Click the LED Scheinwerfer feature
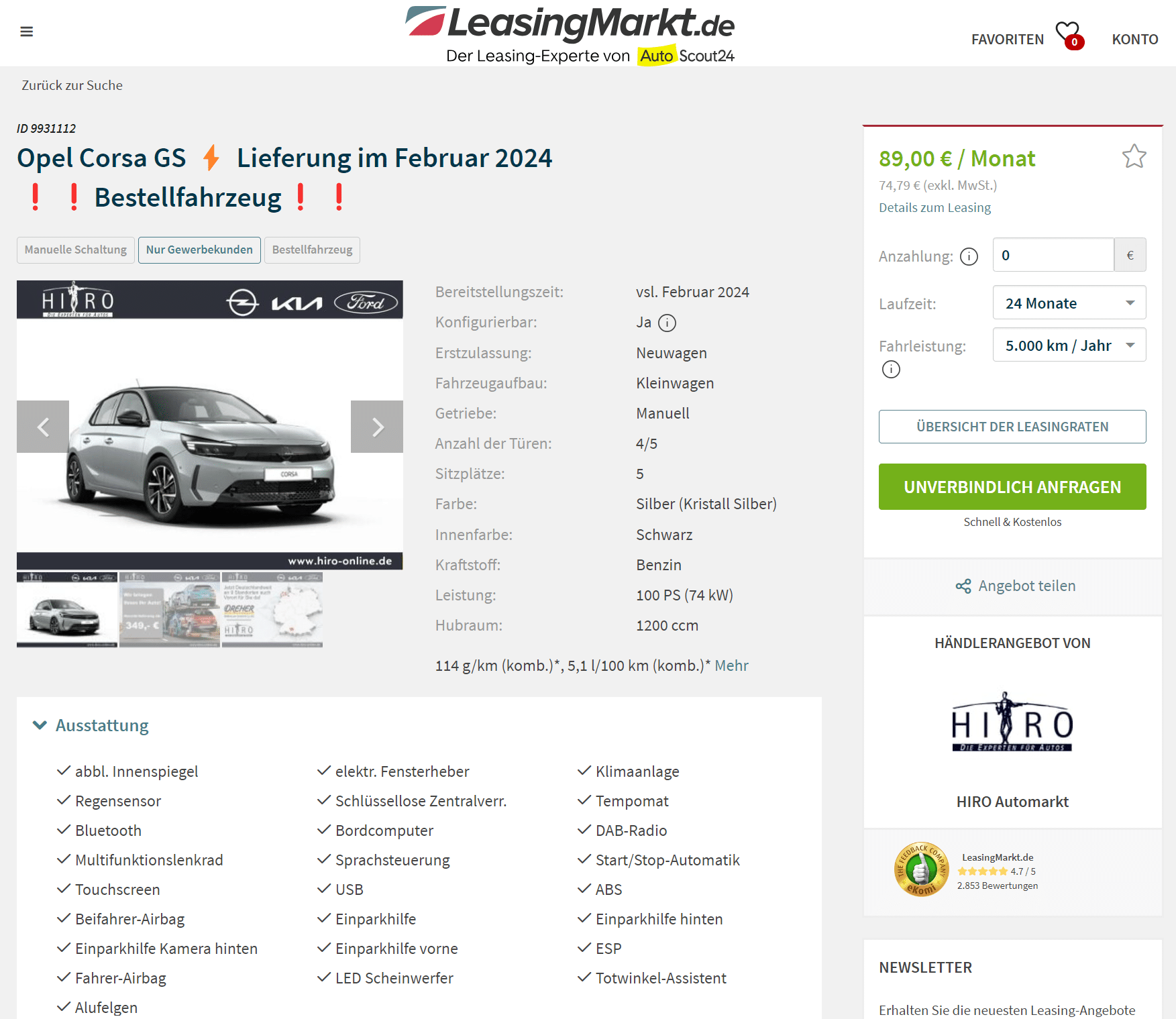 click(x=394, y=978)
